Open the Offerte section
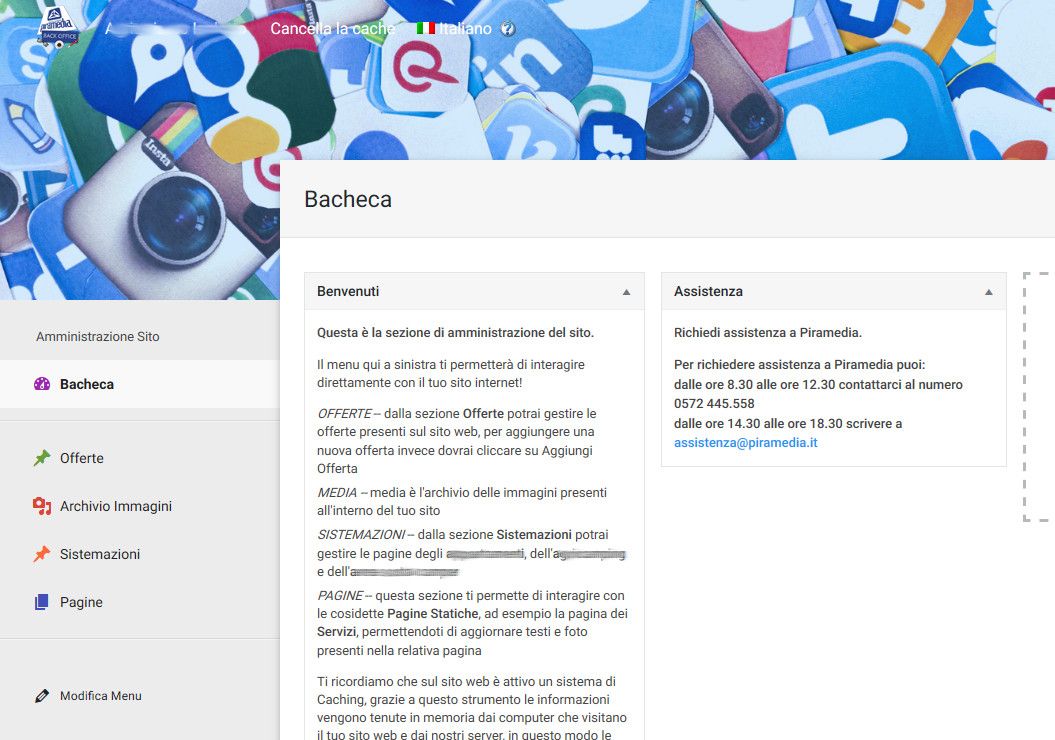 [140, 458]
